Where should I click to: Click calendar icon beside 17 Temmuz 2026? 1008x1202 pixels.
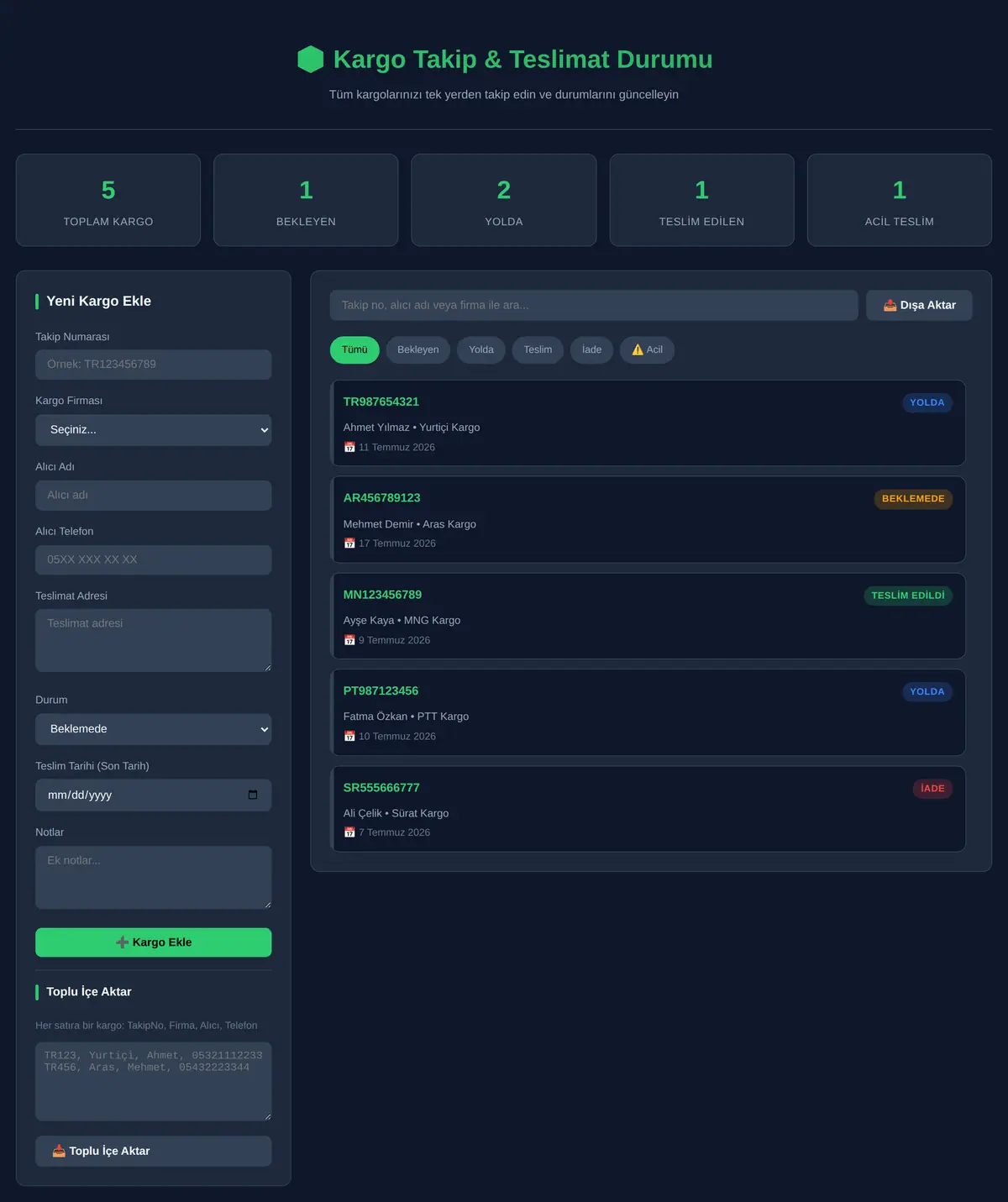pyautogui.click(x=349, y=543)
